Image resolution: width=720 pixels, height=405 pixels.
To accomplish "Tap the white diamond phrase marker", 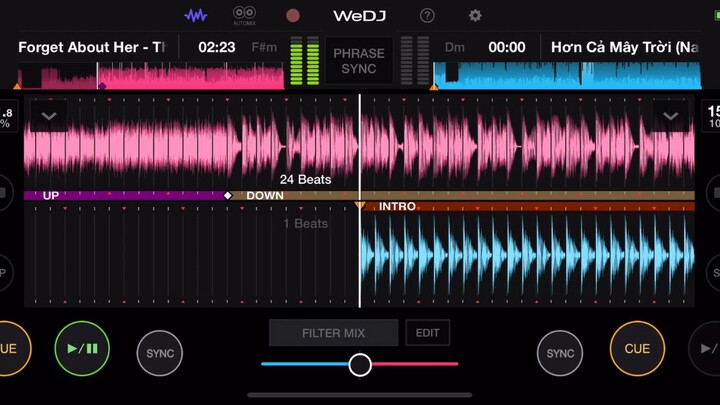I will tap(228, 196).
